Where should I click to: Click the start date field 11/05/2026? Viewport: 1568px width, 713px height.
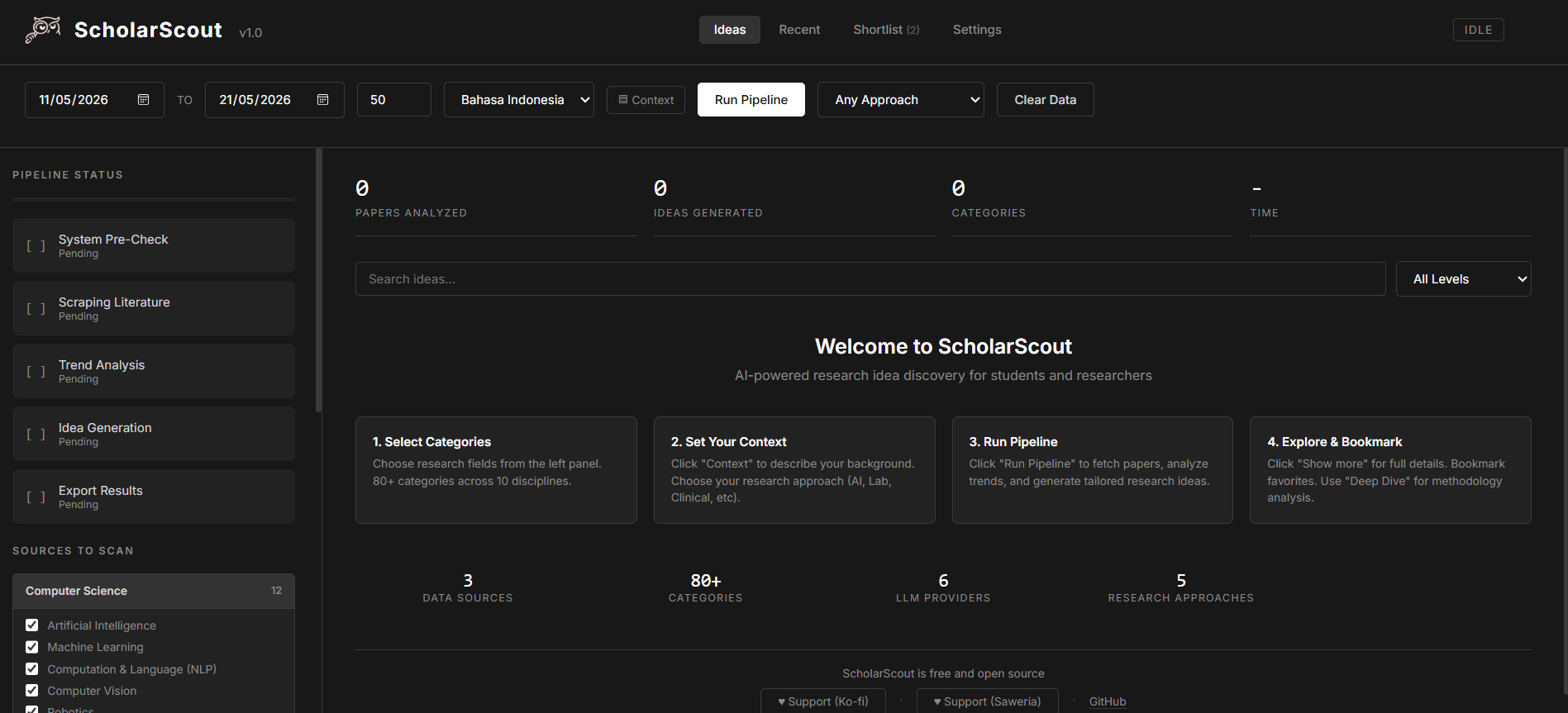[94, 100]
